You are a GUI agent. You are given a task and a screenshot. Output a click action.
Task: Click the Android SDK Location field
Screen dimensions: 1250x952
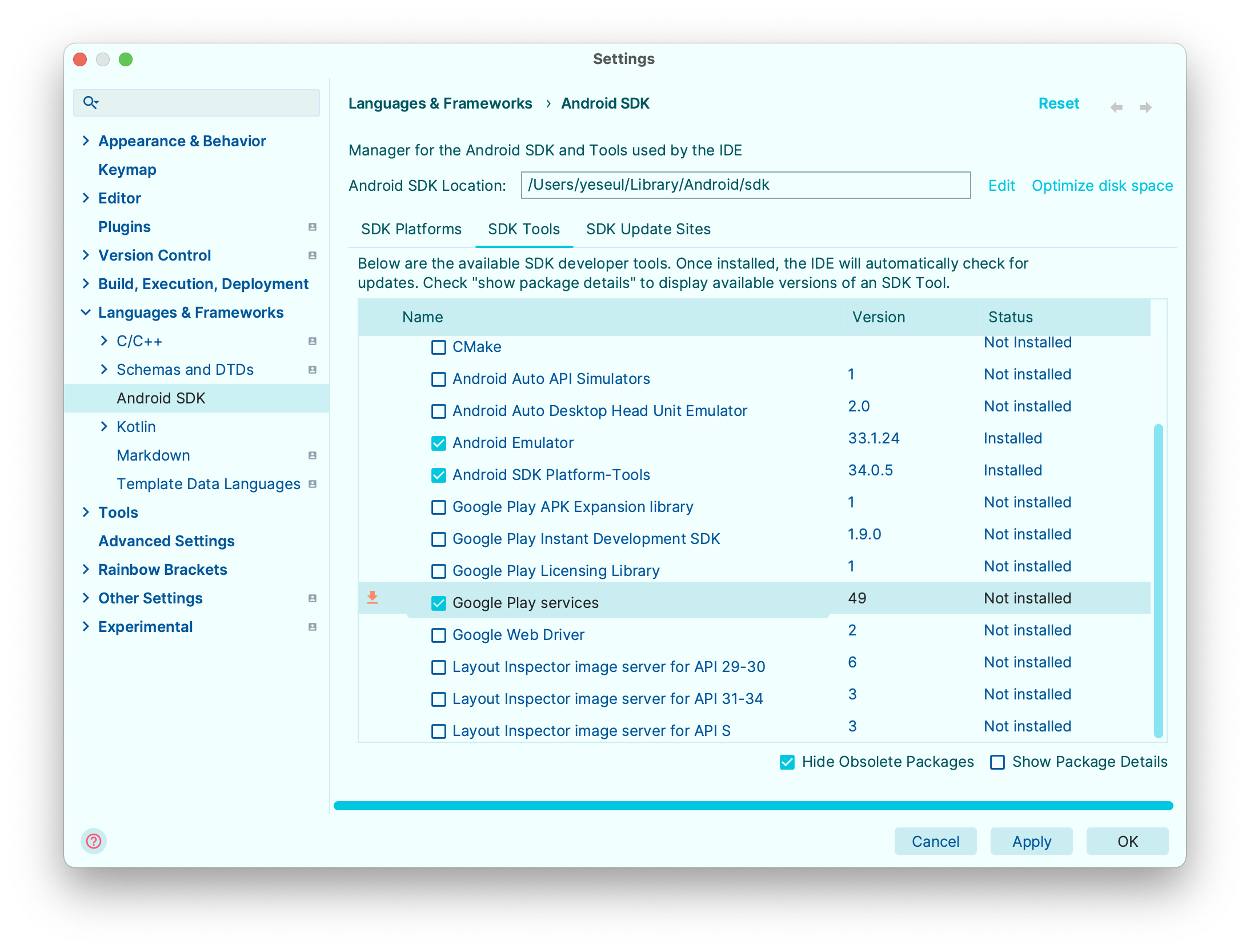[745, 185]
